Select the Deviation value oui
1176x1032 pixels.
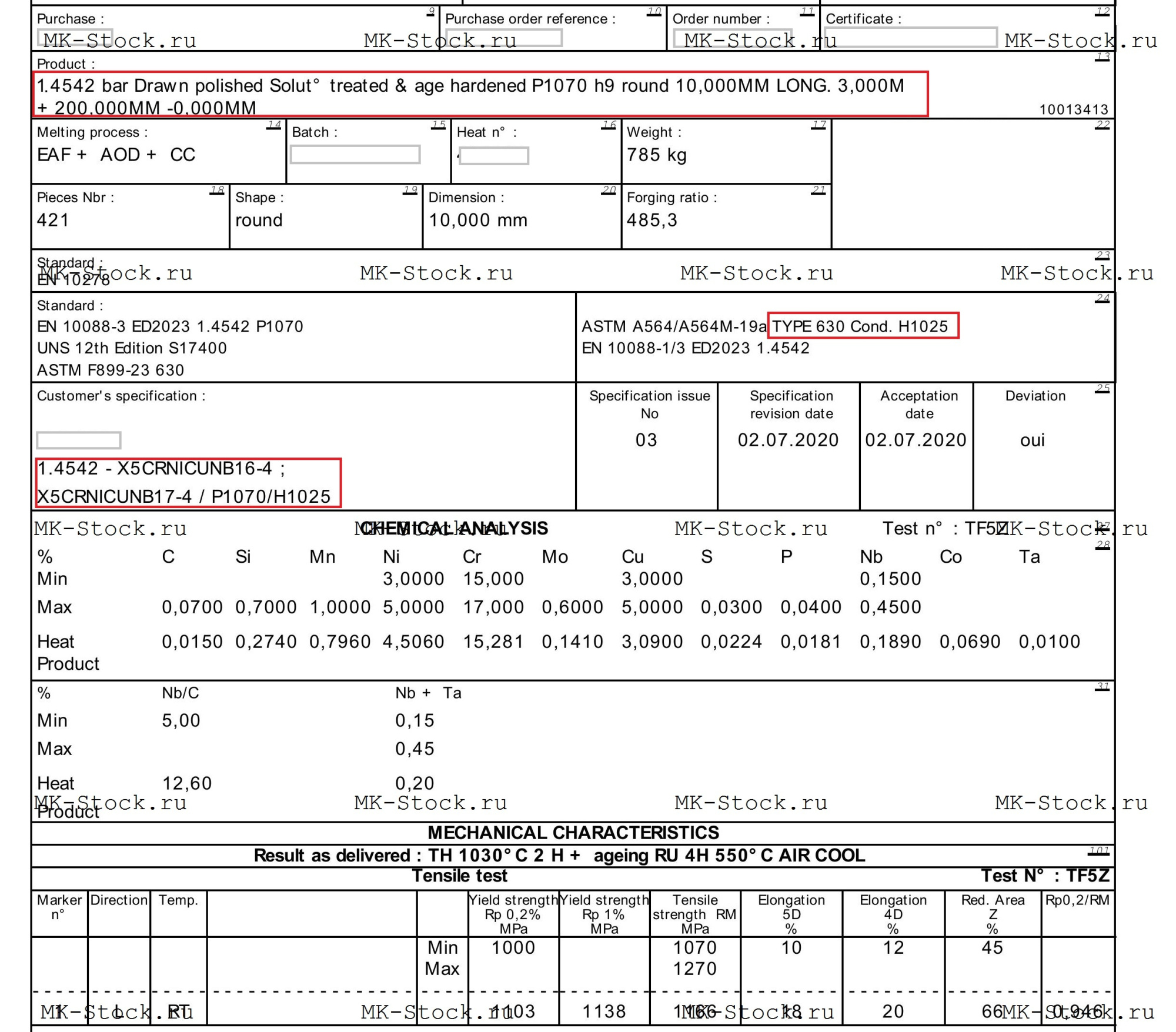pyautogui.click(x=1033, y=440)
